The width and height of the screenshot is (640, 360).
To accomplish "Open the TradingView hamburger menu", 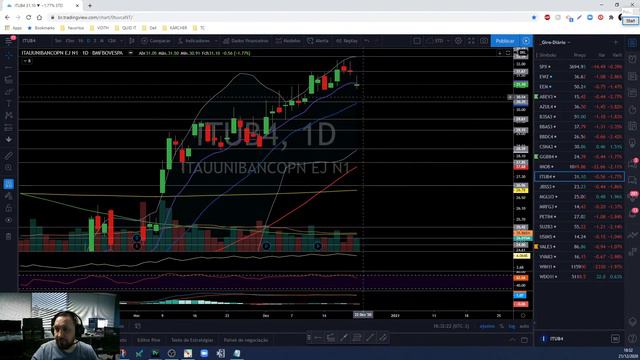I will 9,41.
